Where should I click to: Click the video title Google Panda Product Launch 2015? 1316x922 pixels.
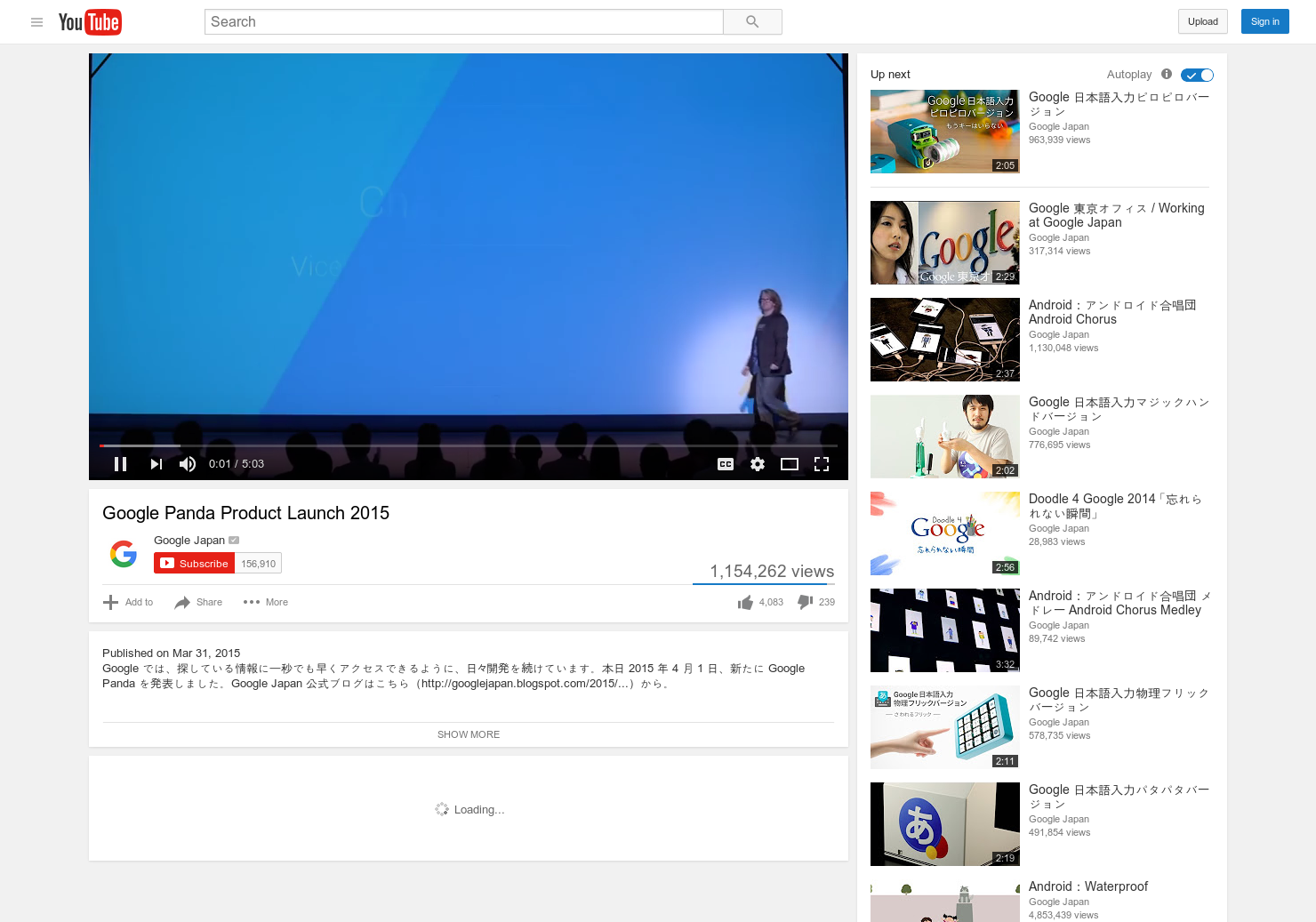245,513
